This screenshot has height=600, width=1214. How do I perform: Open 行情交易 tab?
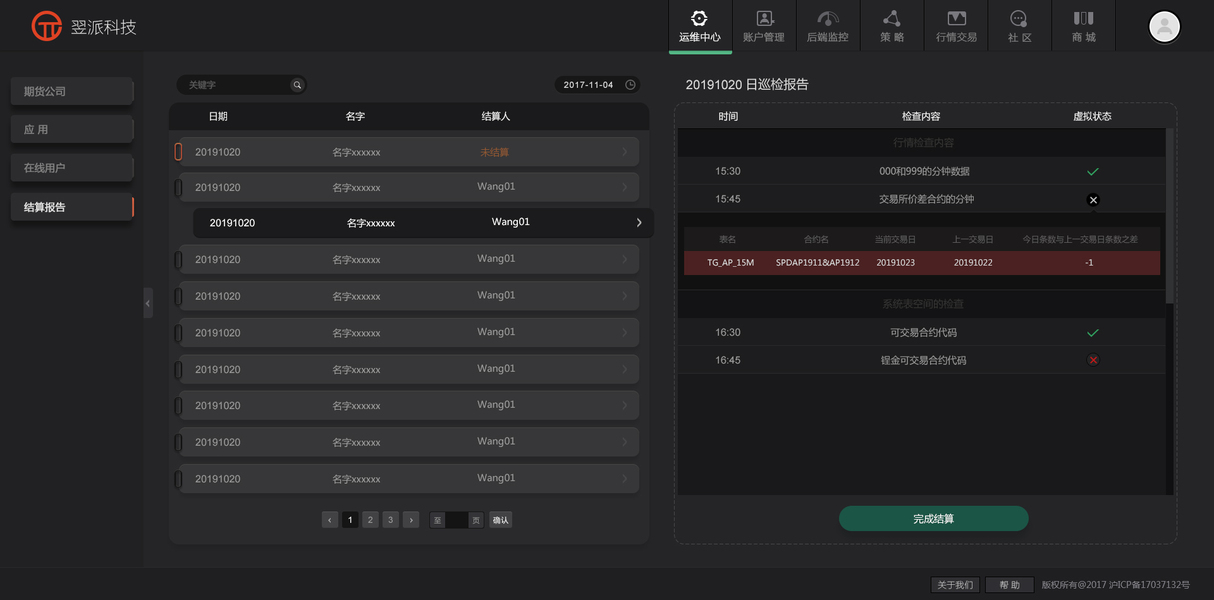(956, 26)
